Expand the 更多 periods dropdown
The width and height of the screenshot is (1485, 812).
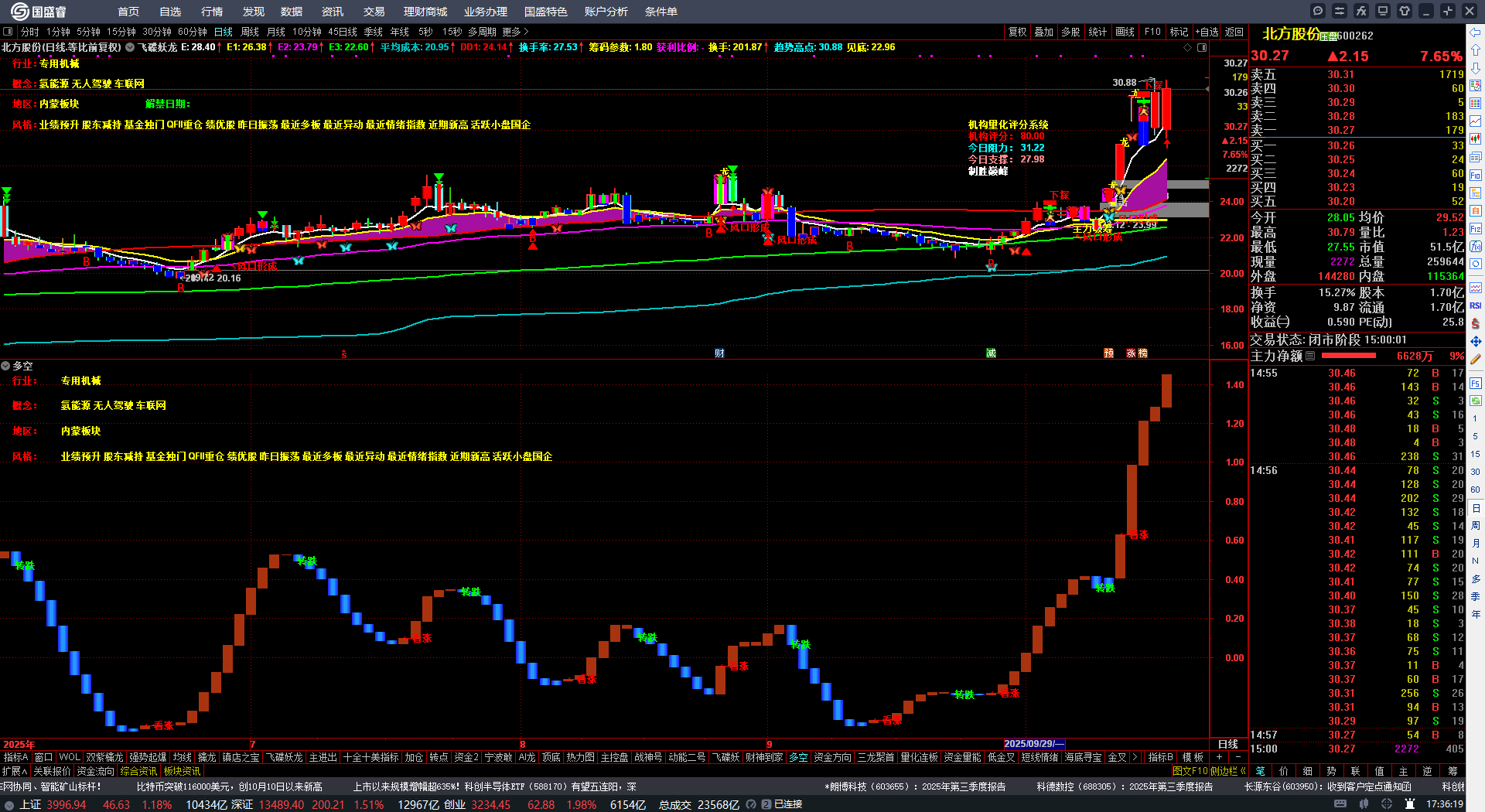point(515,32)
